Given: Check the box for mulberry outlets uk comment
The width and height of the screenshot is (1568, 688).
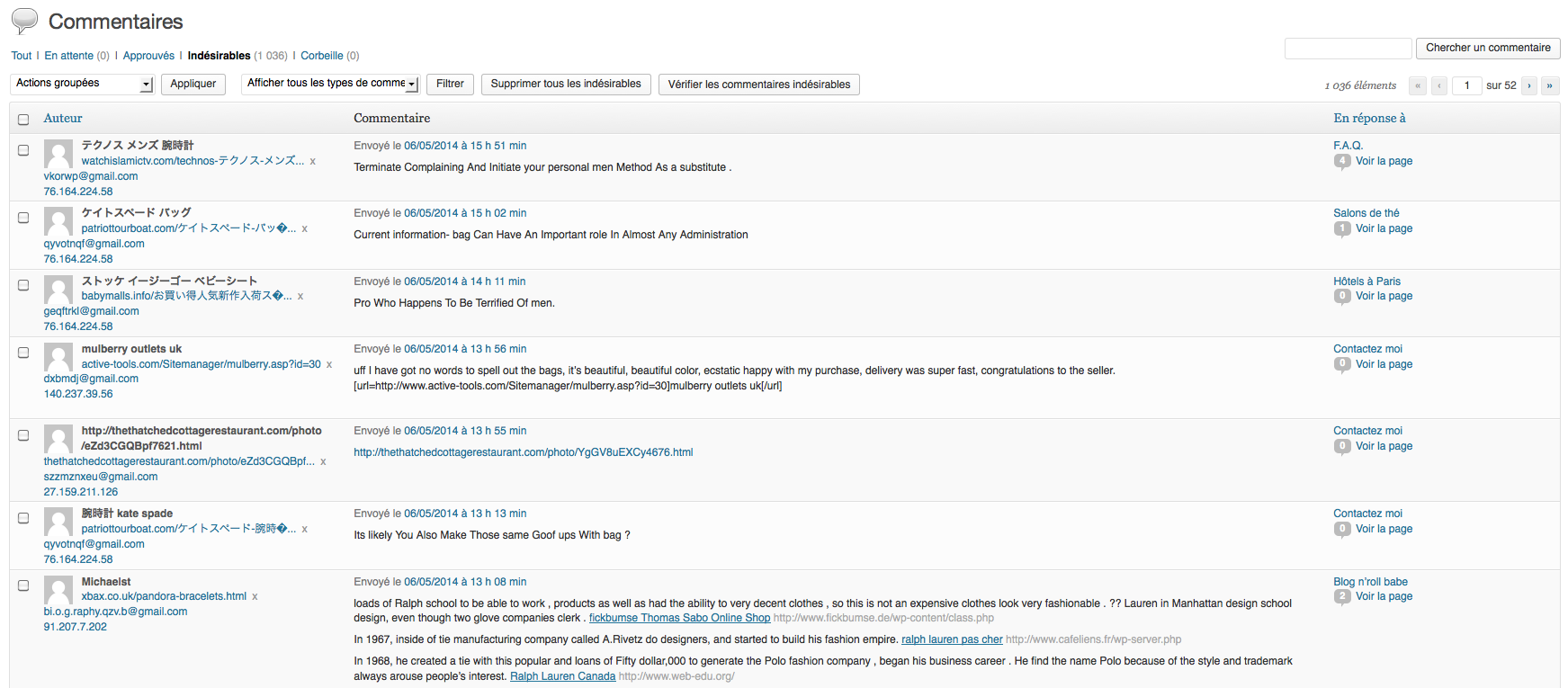Looking at the screenshot, I should (x=23, y=353).
